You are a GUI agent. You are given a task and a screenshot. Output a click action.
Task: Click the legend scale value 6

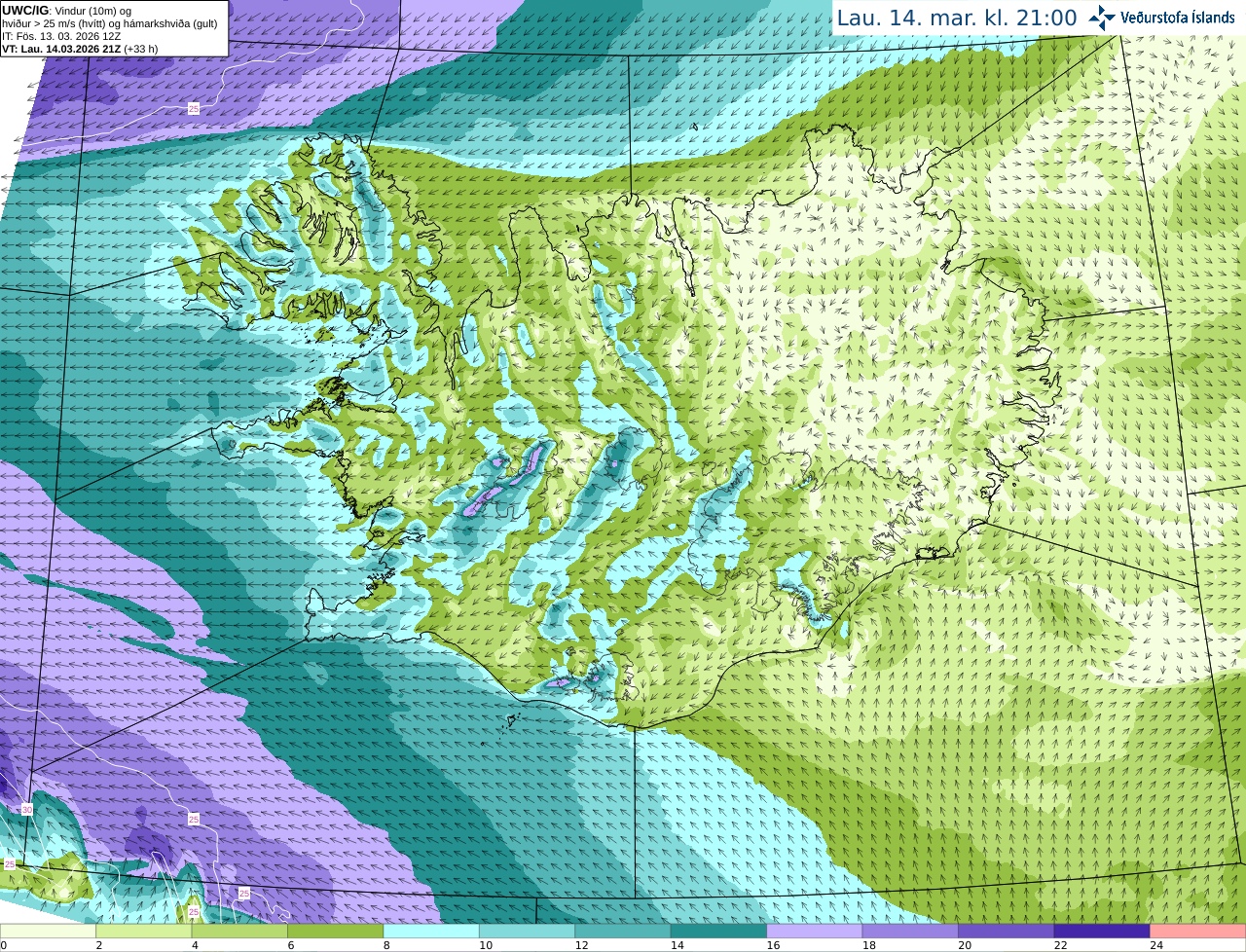coord(291,945)
